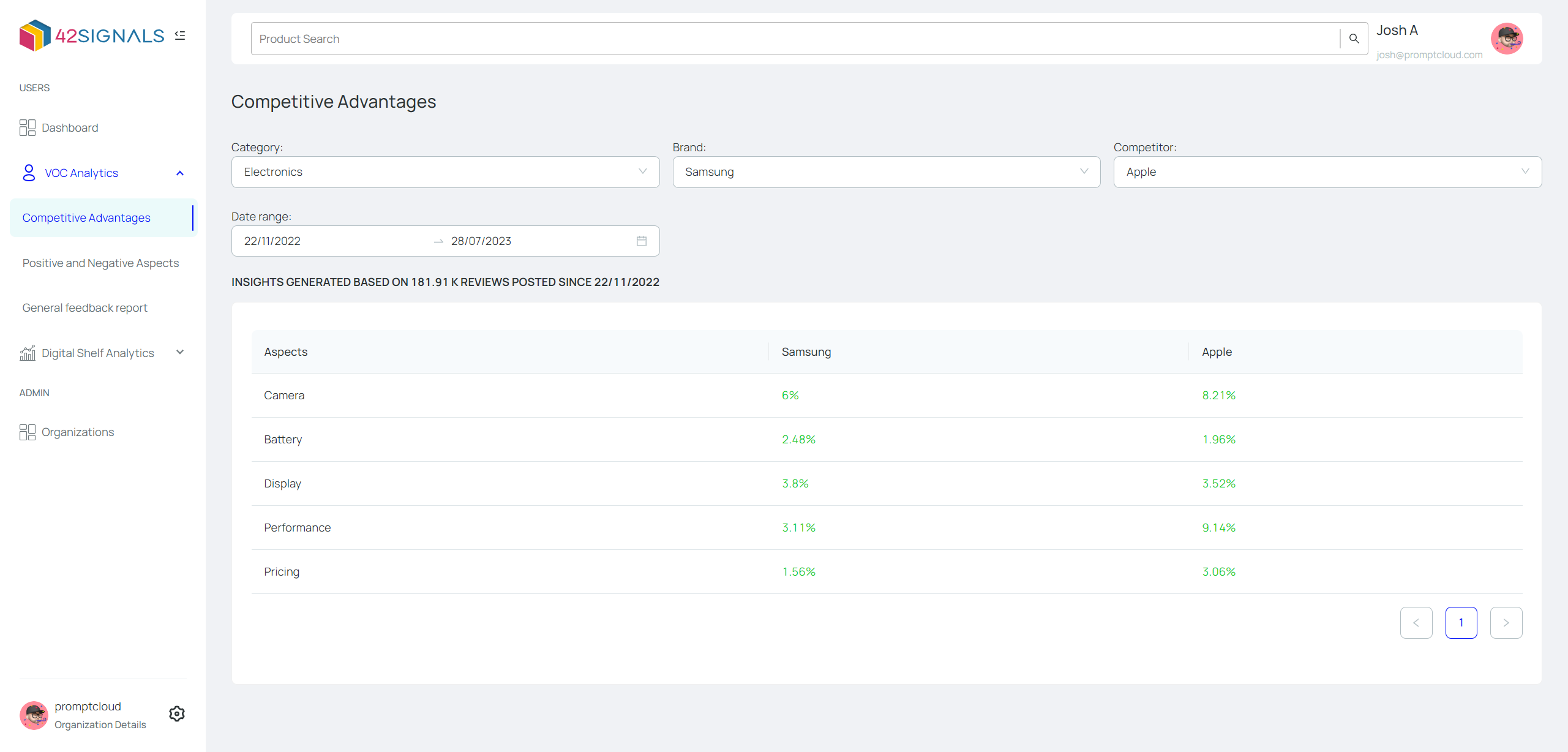Open the date range calendar icon

[x=641, y=241]
